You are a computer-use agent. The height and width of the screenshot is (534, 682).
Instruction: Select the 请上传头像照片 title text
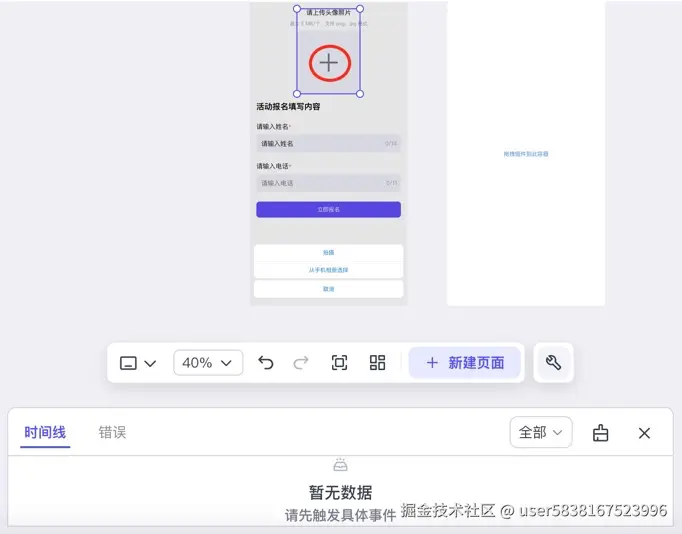pyautogui.click(x=328, y=13)
